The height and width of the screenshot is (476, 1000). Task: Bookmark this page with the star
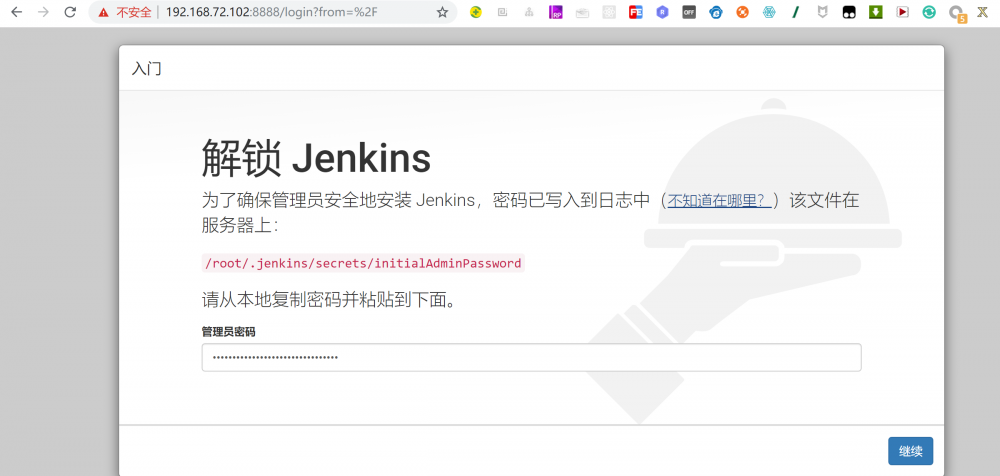point(442,12)
